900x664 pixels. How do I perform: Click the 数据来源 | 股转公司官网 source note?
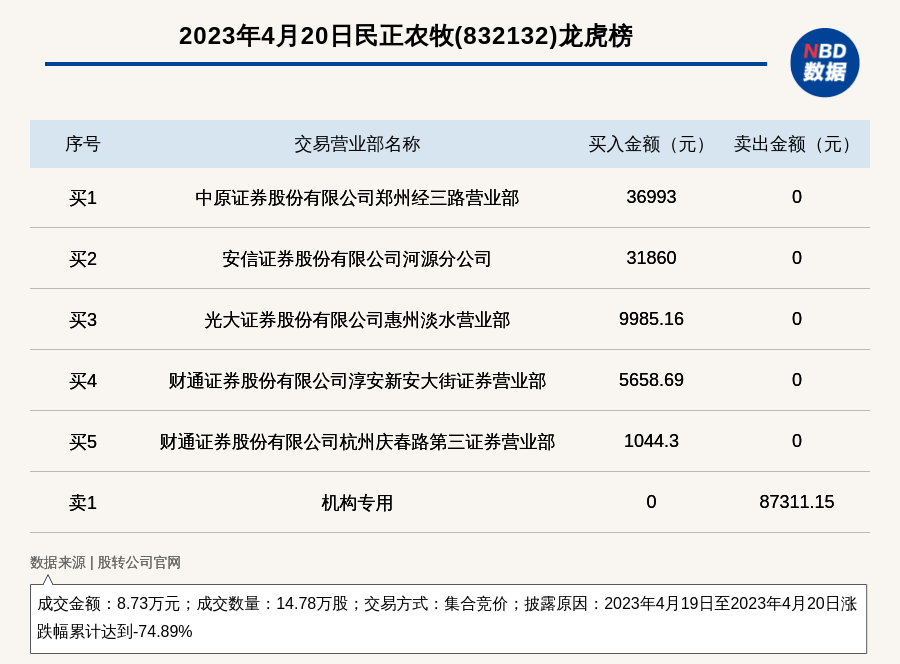[x=105, y=562]
